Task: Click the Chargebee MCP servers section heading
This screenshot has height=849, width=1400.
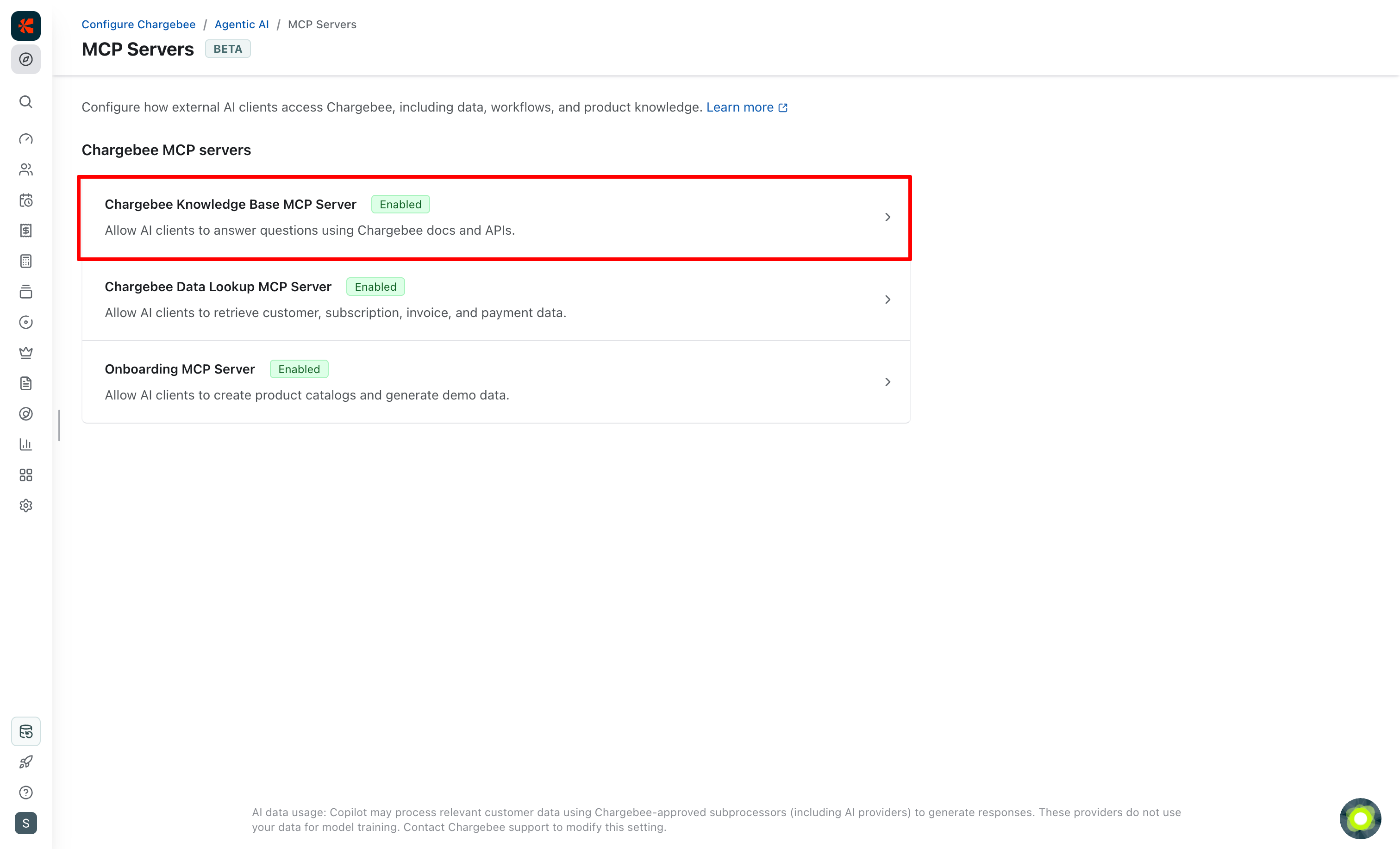Action: (167, 150)
